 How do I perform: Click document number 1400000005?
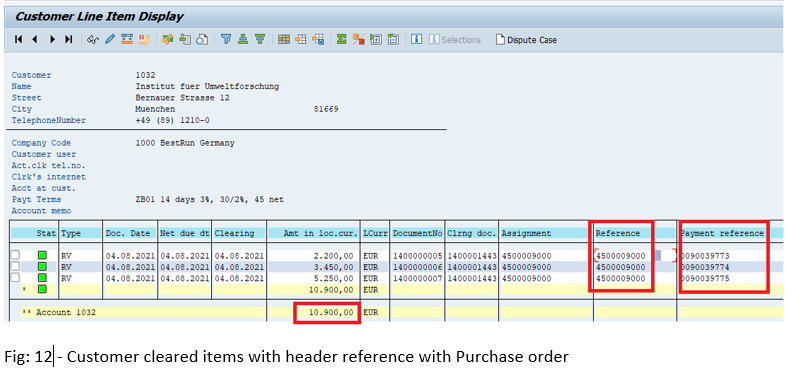pos(418,256)
